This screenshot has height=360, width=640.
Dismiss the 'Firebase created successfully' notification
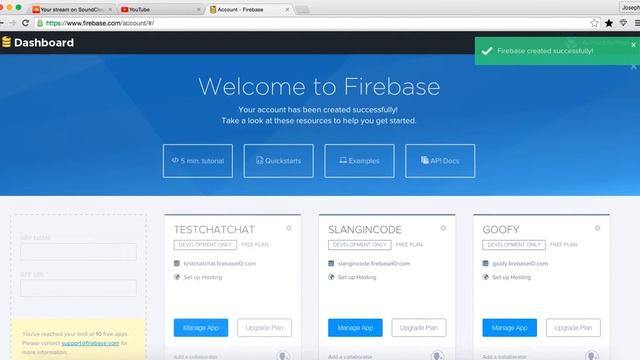[x=633, y=45]
